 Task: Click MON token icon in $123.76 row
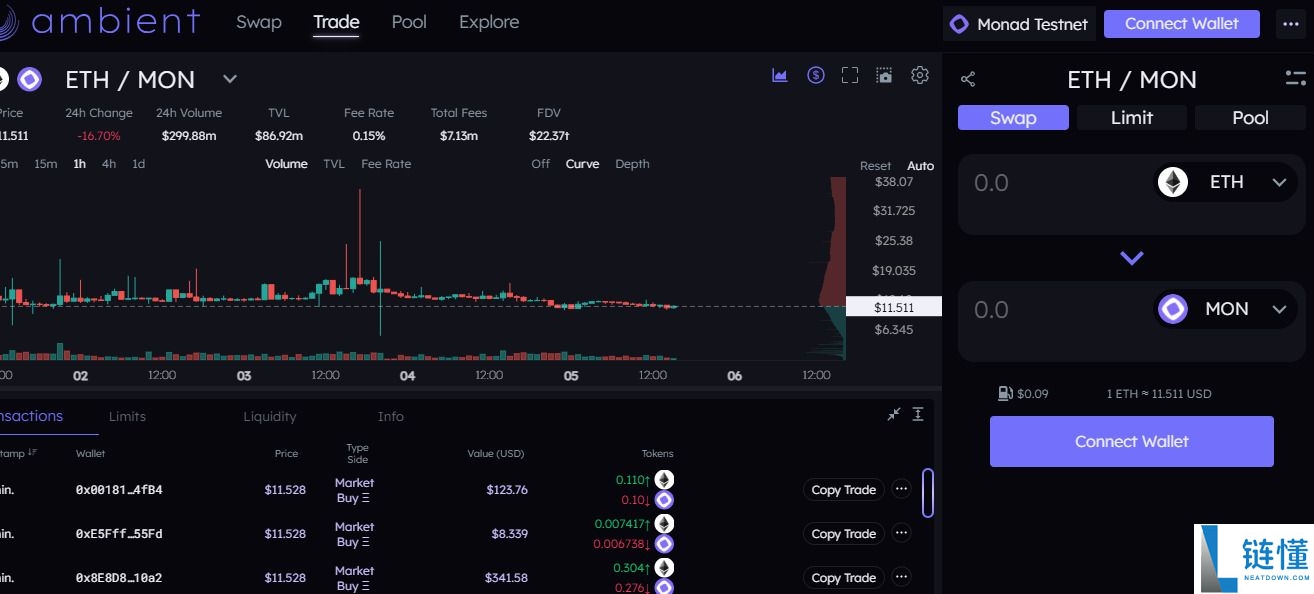tap(664, 500)
